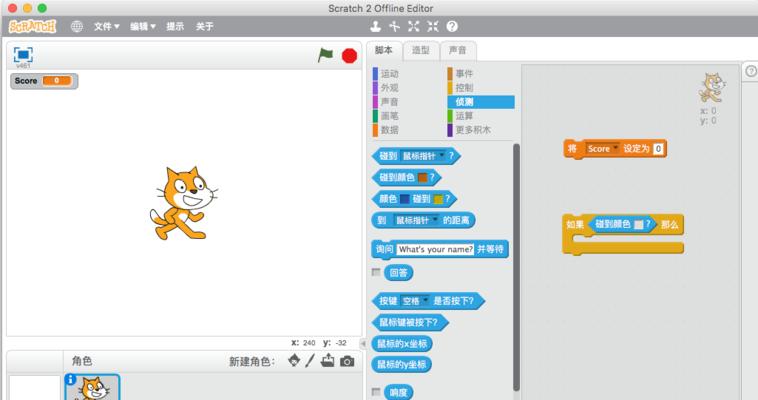Click the Scratch logo
The height and width of the screenshot is (400, 758).
[32, 26]
